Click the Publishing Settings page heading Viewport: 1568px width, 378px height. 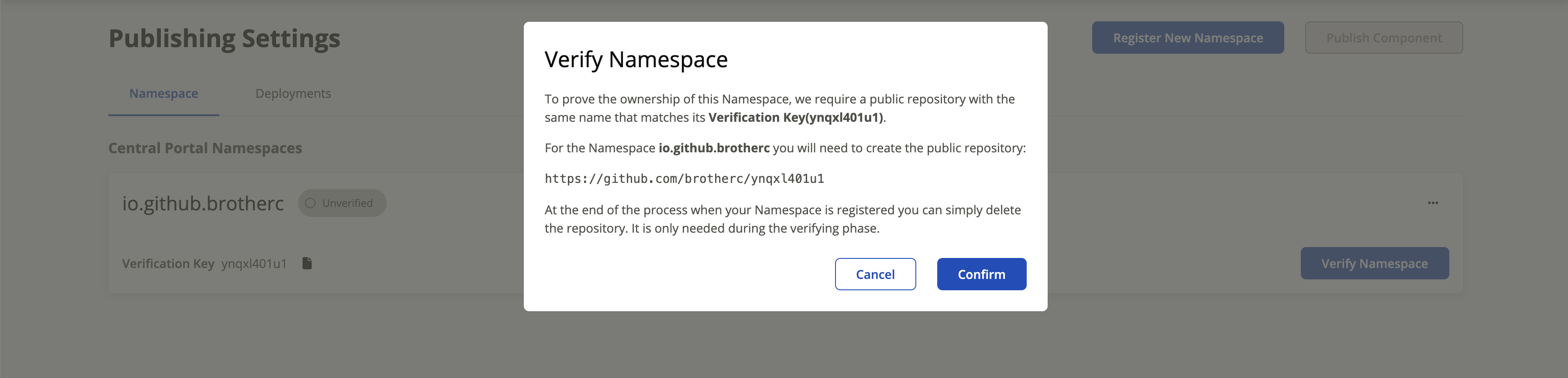tap(224, 38)
